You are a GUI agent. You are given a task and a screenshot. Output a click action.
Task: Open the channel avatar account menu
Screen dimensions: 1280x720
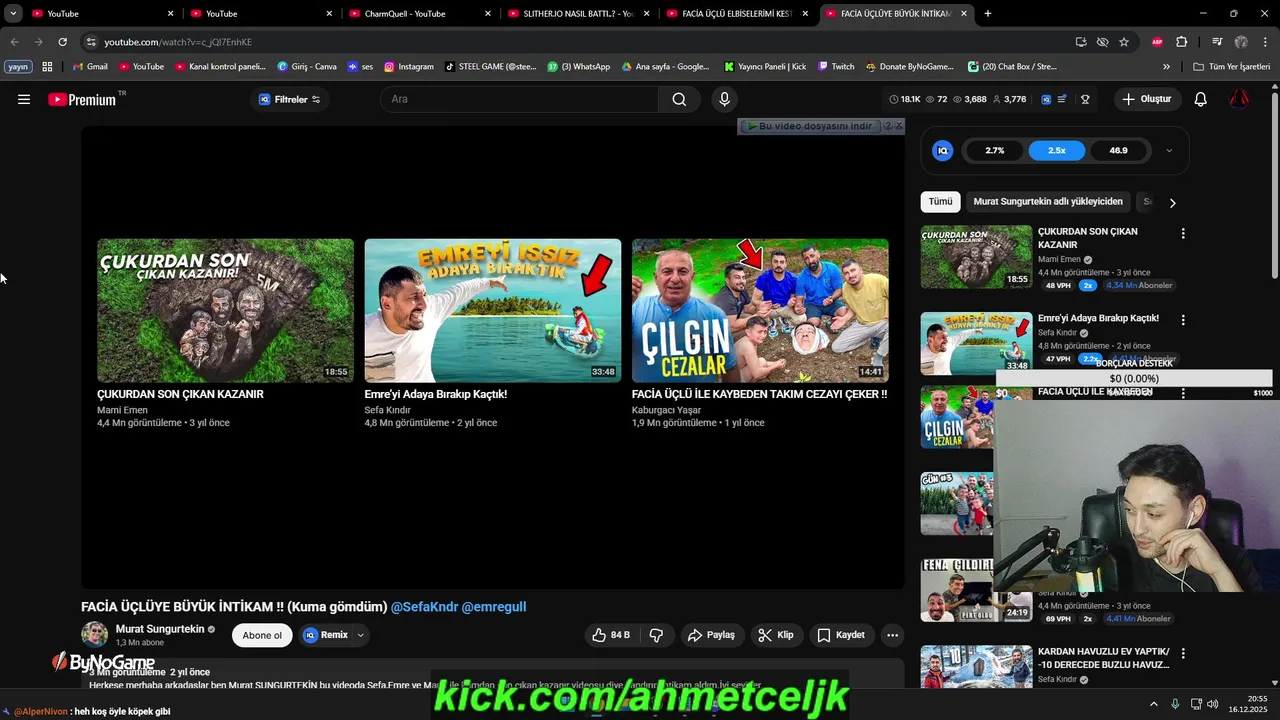click(x=1239, y=99)
